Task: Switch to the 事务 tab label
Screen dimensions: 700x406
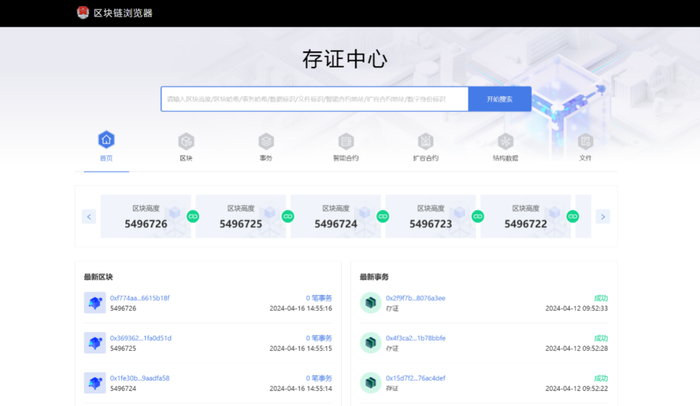Action: (266, 158)
